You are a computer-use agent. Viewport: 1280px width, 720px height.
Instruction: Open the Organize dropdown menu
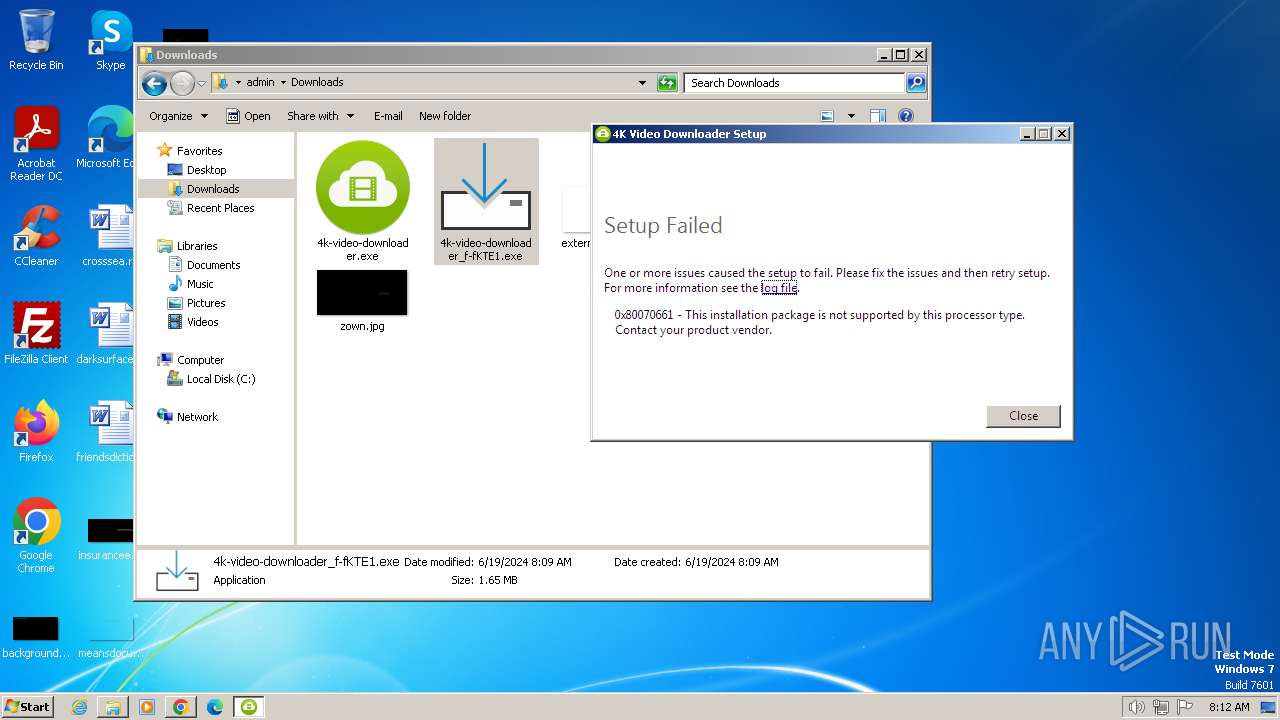coord(178,116)
